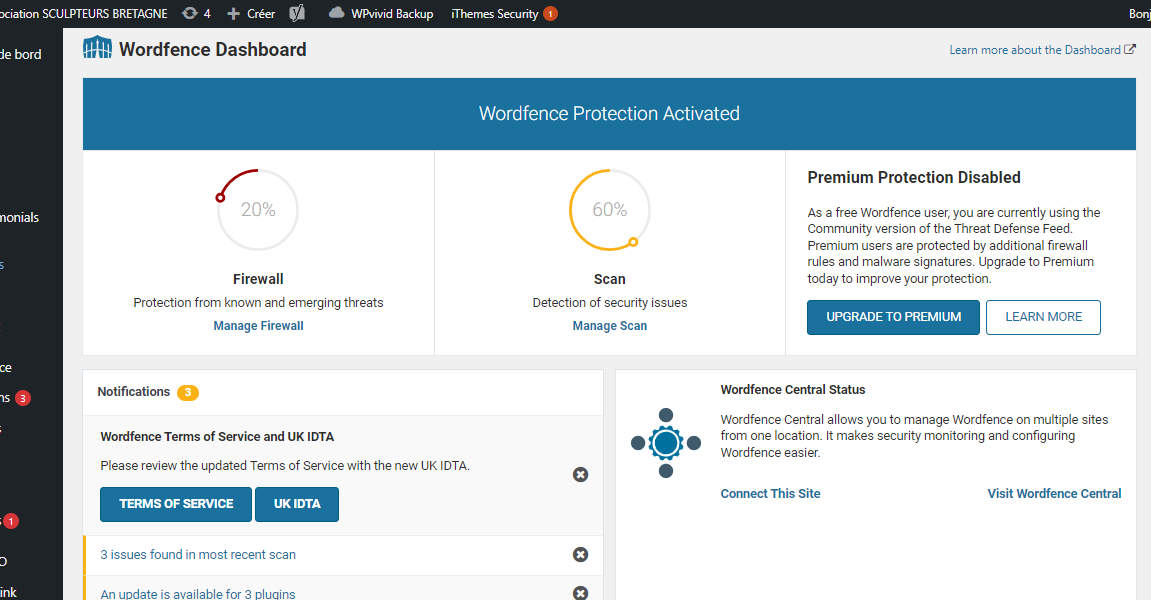Open iThemes Security toolbar menu

tap(495, 14)
